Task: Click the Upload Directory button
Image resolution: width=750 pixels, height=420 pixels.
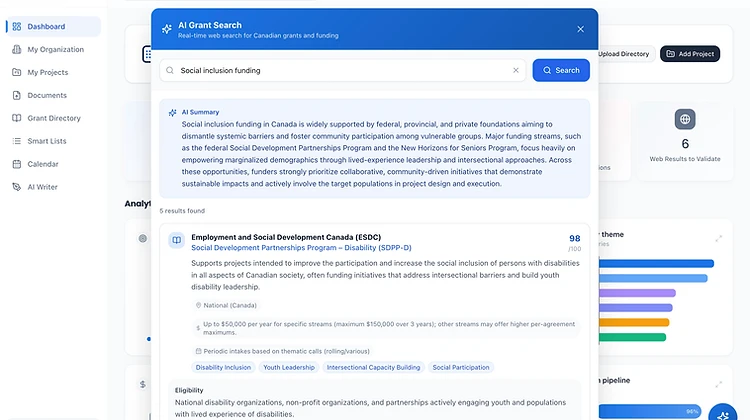Action: [x=623, y=54]
